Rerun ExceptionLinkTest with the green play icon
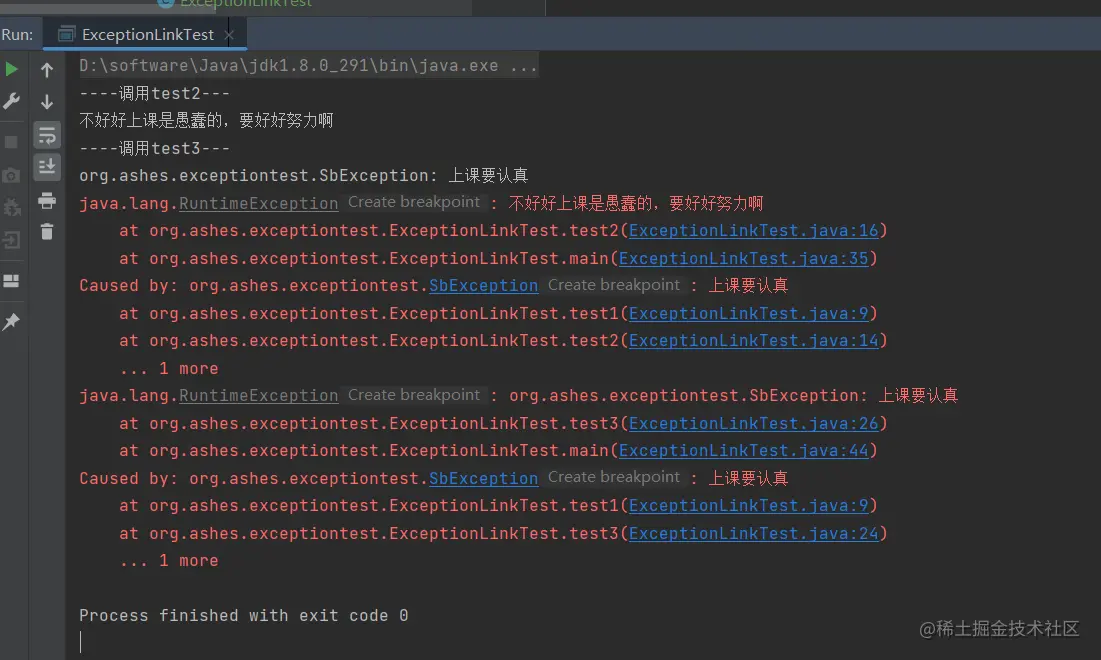This screenshot has height=660, width=1101. tap(11, 69)
